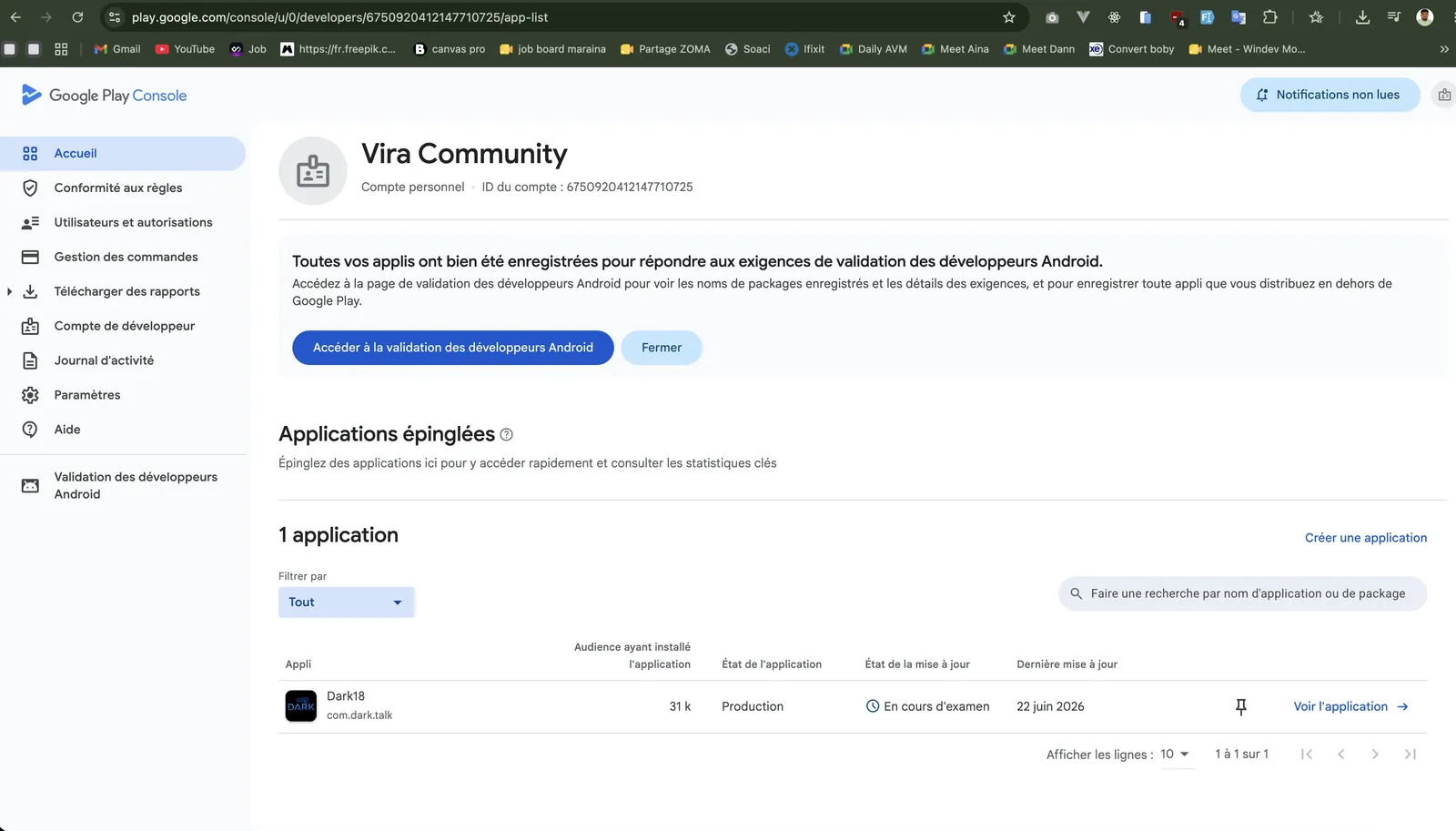
Task: Go to first page of app list
Action: (x=1307, y=755)
